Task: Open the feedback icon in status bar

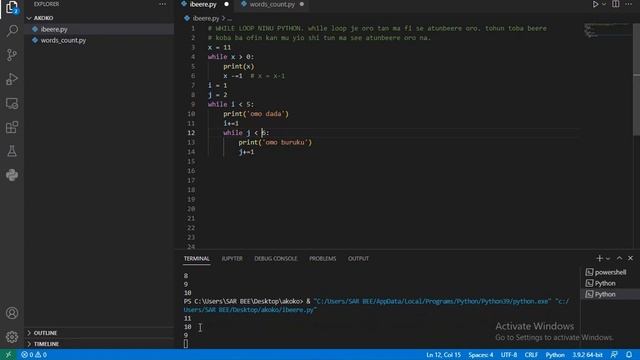Action: click(x=614, y=355)
